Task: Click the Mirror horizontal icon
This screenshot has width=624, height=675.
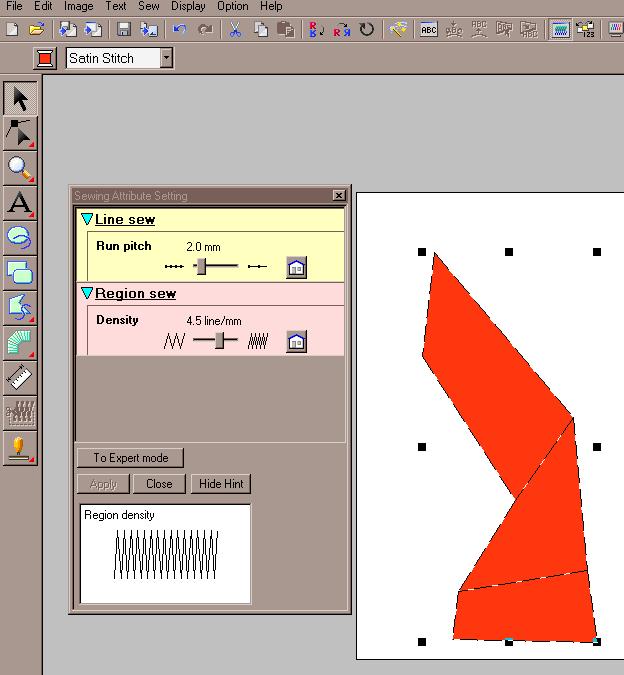Action: pos(342,30)
